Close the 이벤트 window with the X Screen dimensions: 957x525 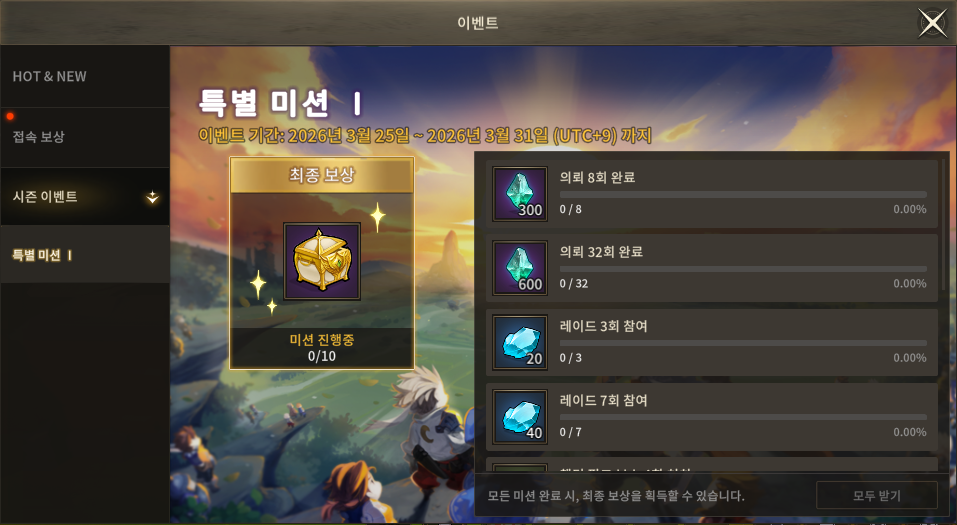[x=933, y=23]
